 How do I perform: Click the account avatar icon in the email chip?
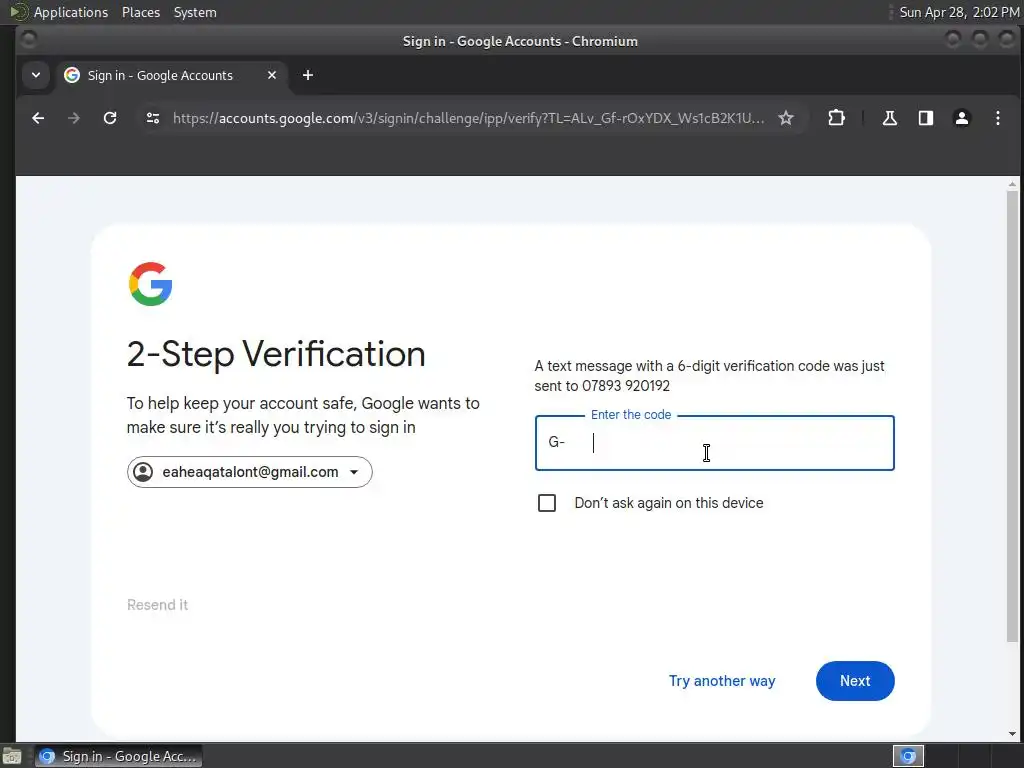[x=143, y=472]
